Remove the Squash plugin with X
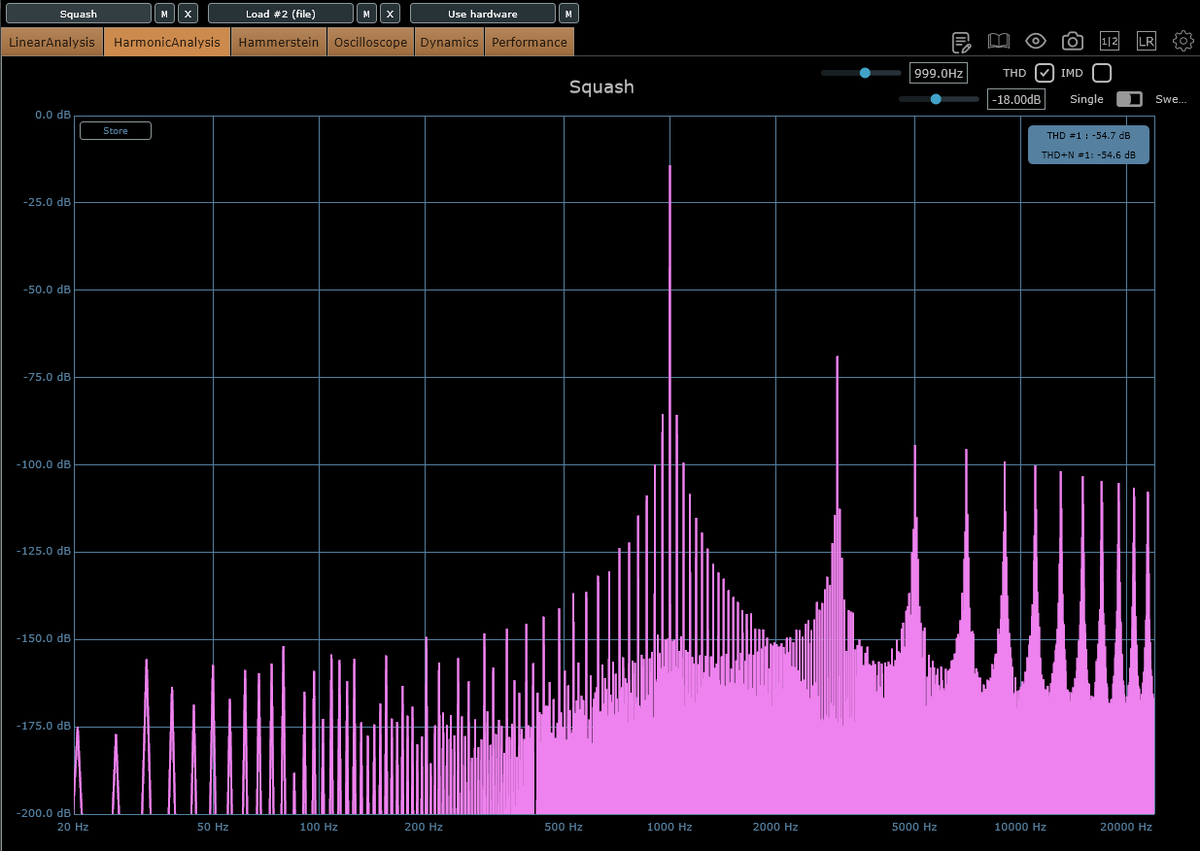Screen dimensions: 1200x851 pyautogui.click(x=188, y=14)
